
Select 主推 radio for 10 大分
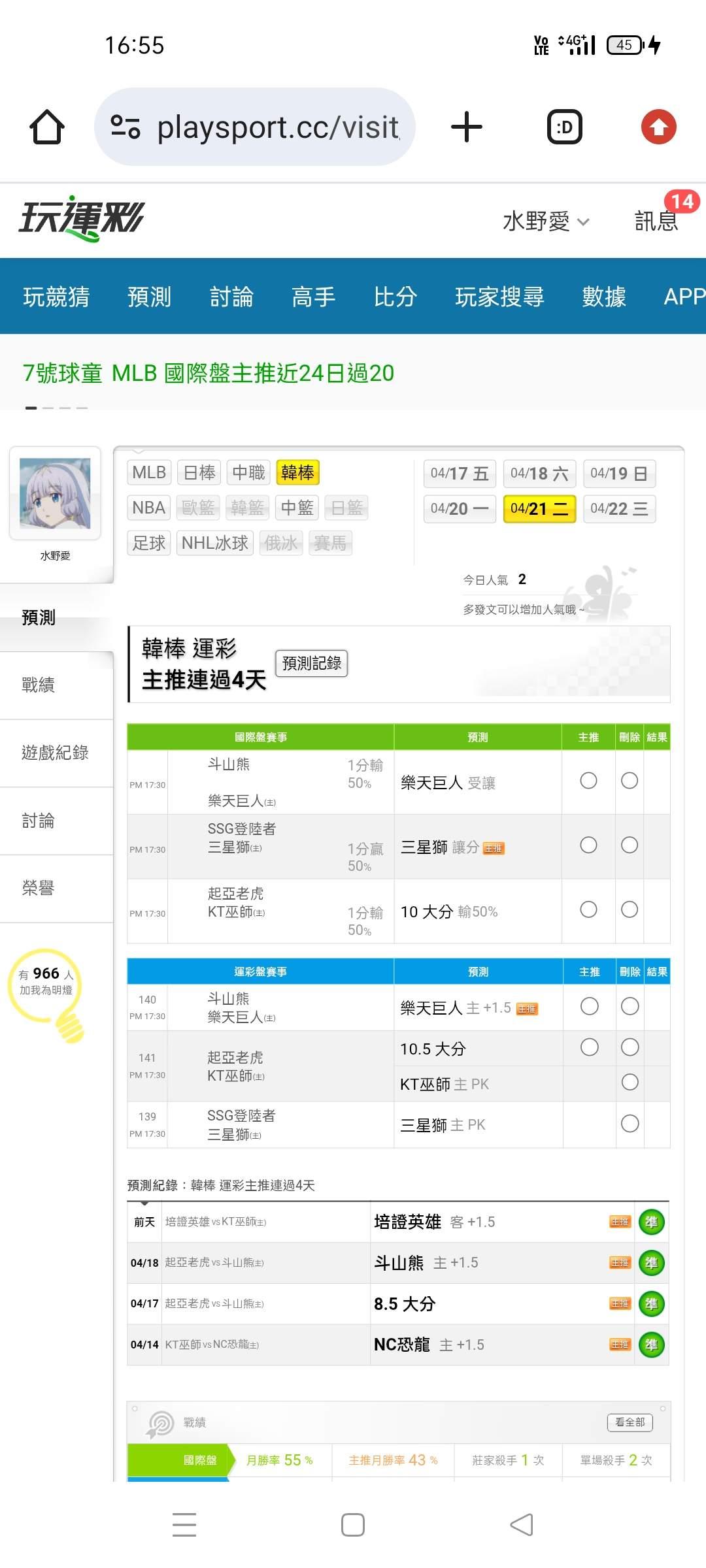click(x=588, y=909)
